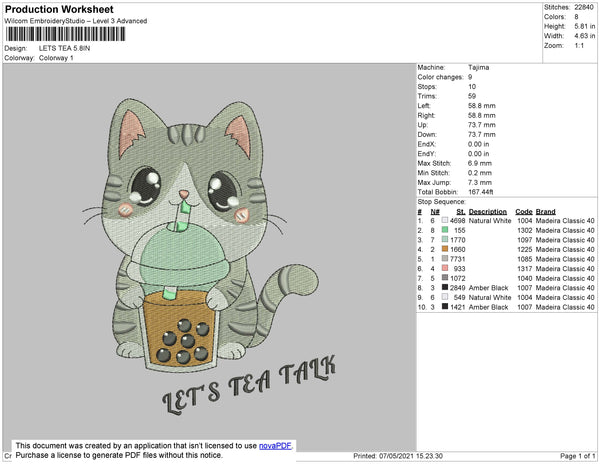Click the Max Jump value '7.3 mm'

(x=479, y=182)
